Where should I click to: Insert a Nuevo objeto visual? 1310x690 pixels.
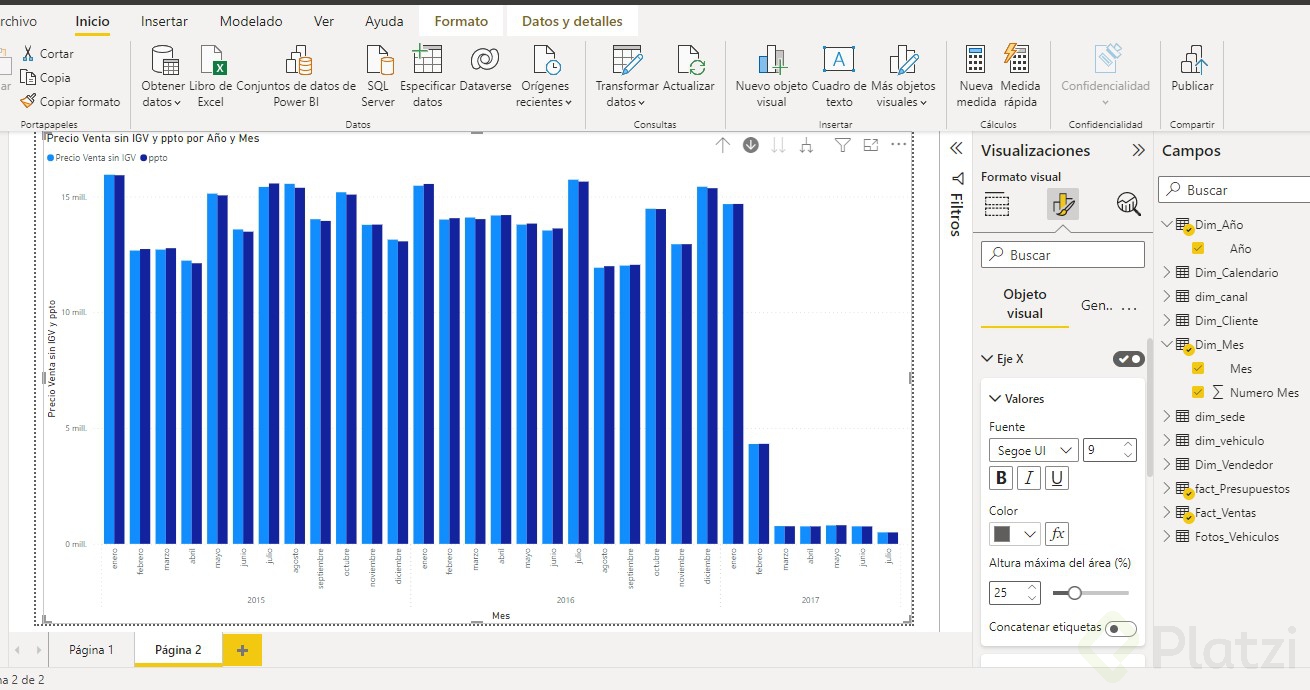[771, 76]
